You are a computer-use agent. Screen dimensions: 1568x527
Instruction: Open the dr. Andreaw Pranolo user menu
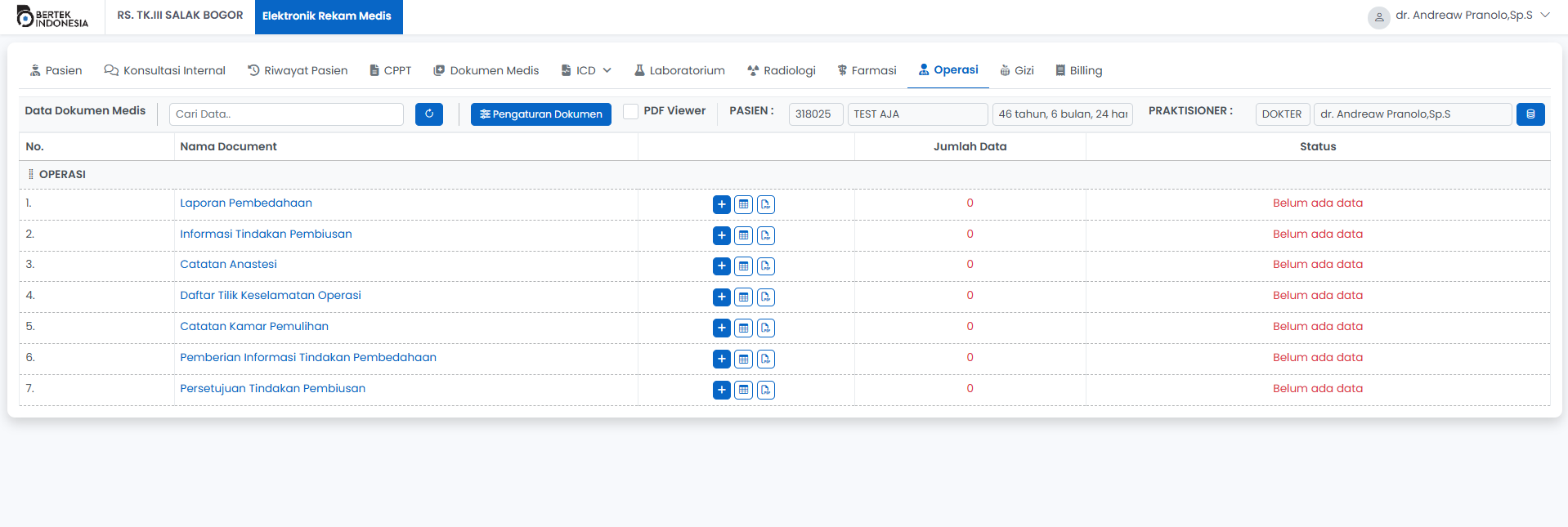(1458, 16)
